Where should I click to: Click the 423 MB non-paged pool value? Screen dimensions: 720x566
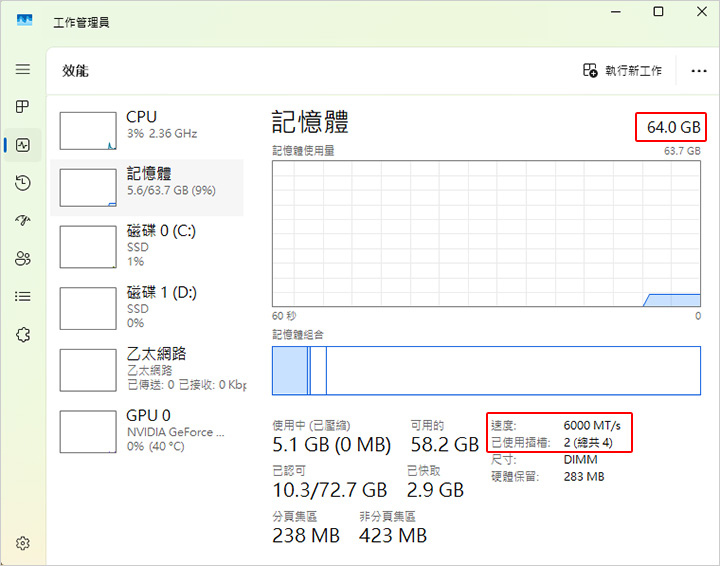[393, 535]
